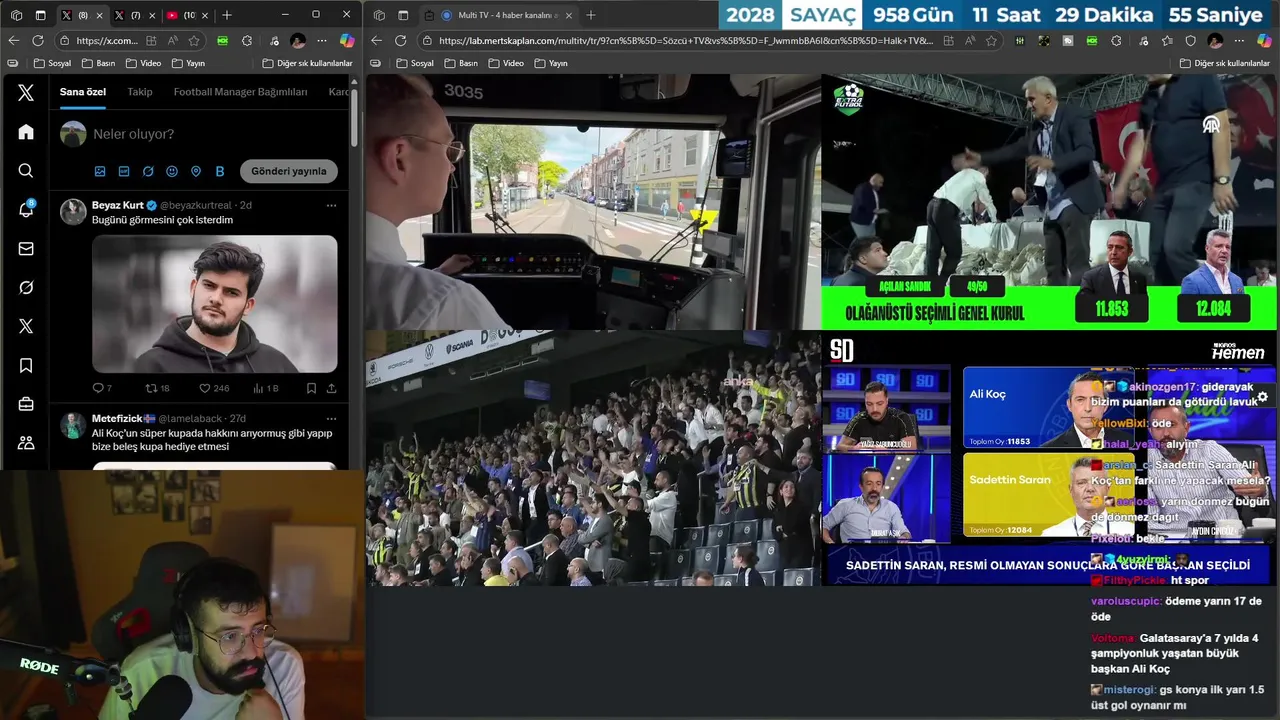Open Football Manager Bağımlıları tab
Viewport: 1280px width, 720px height.
tap(240, 92)
